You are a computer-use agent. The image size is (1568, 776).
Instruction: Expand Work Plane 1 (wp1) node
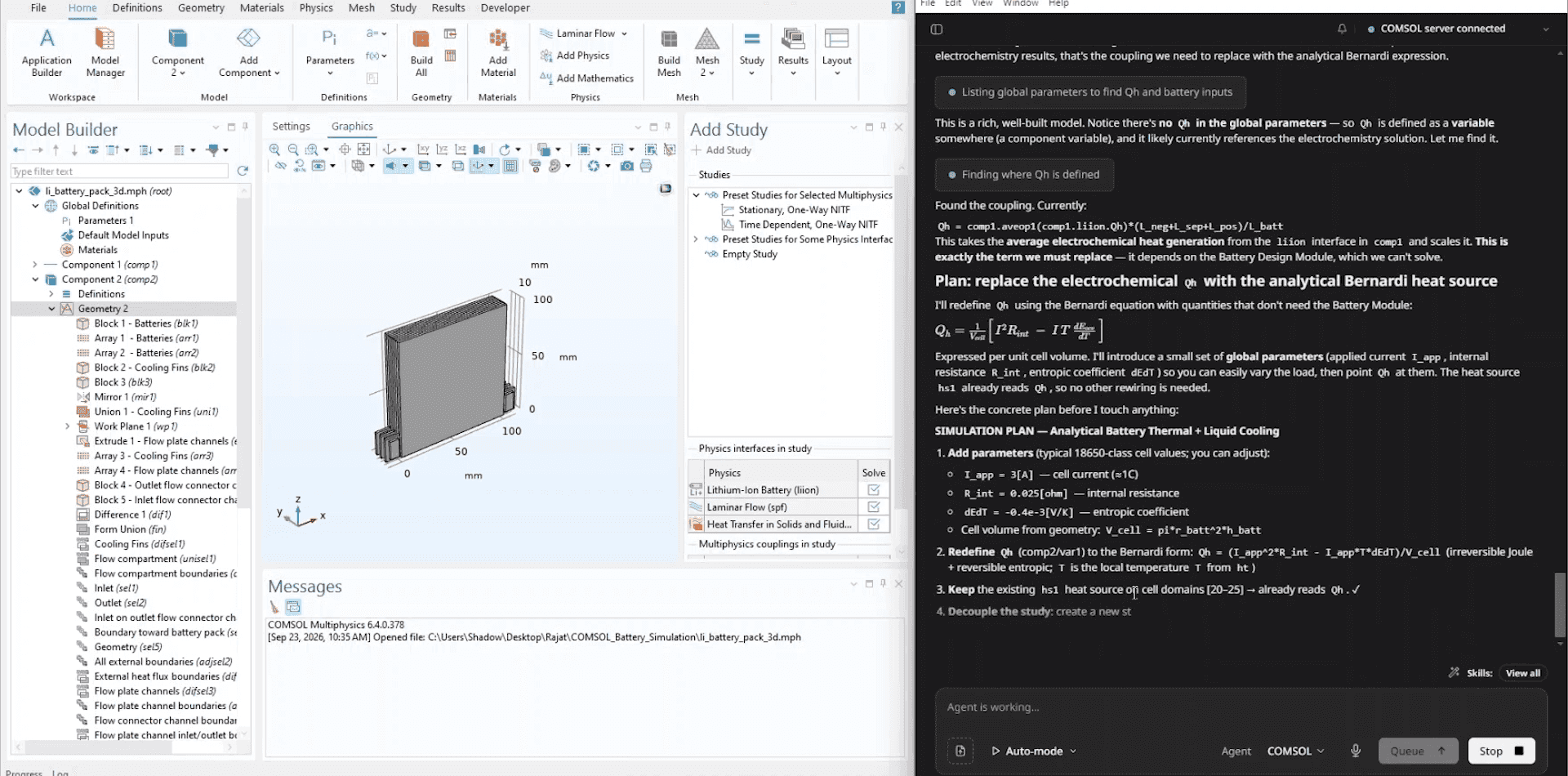click(x=68, y=426)
